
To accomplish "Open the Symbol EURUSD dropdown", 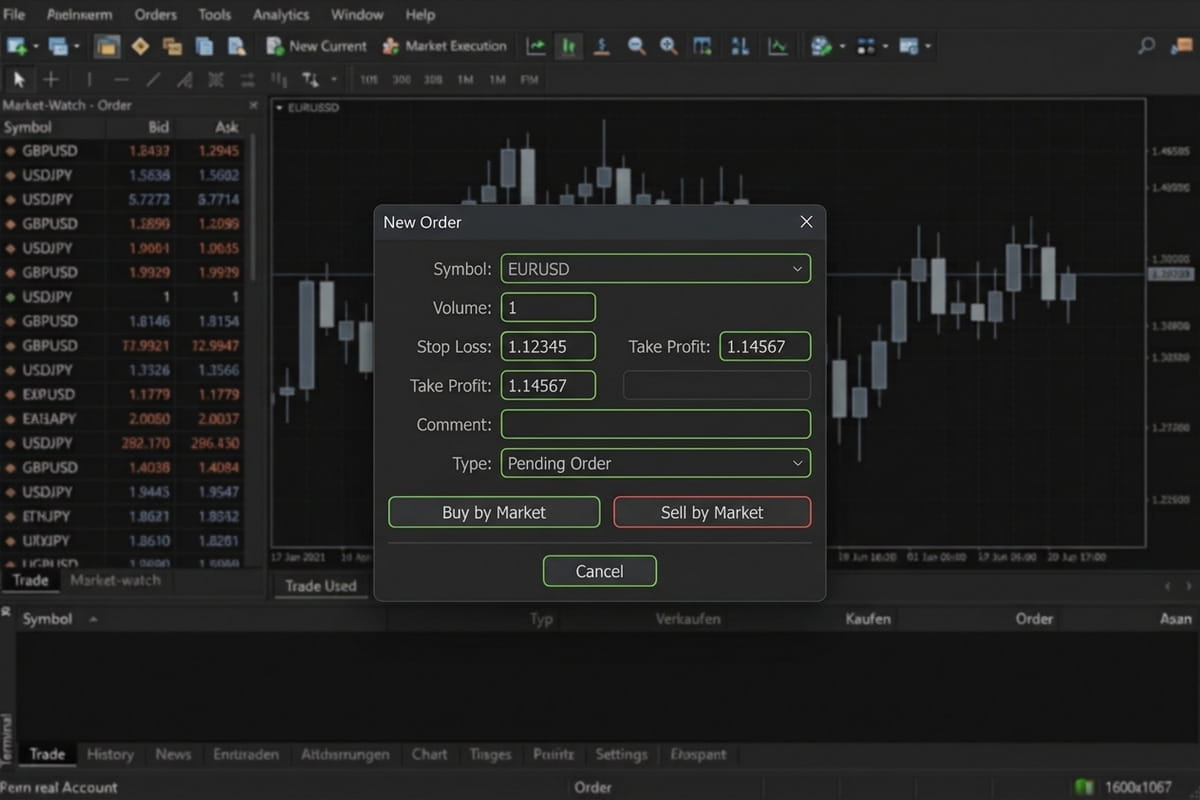I will click(655, 269).
